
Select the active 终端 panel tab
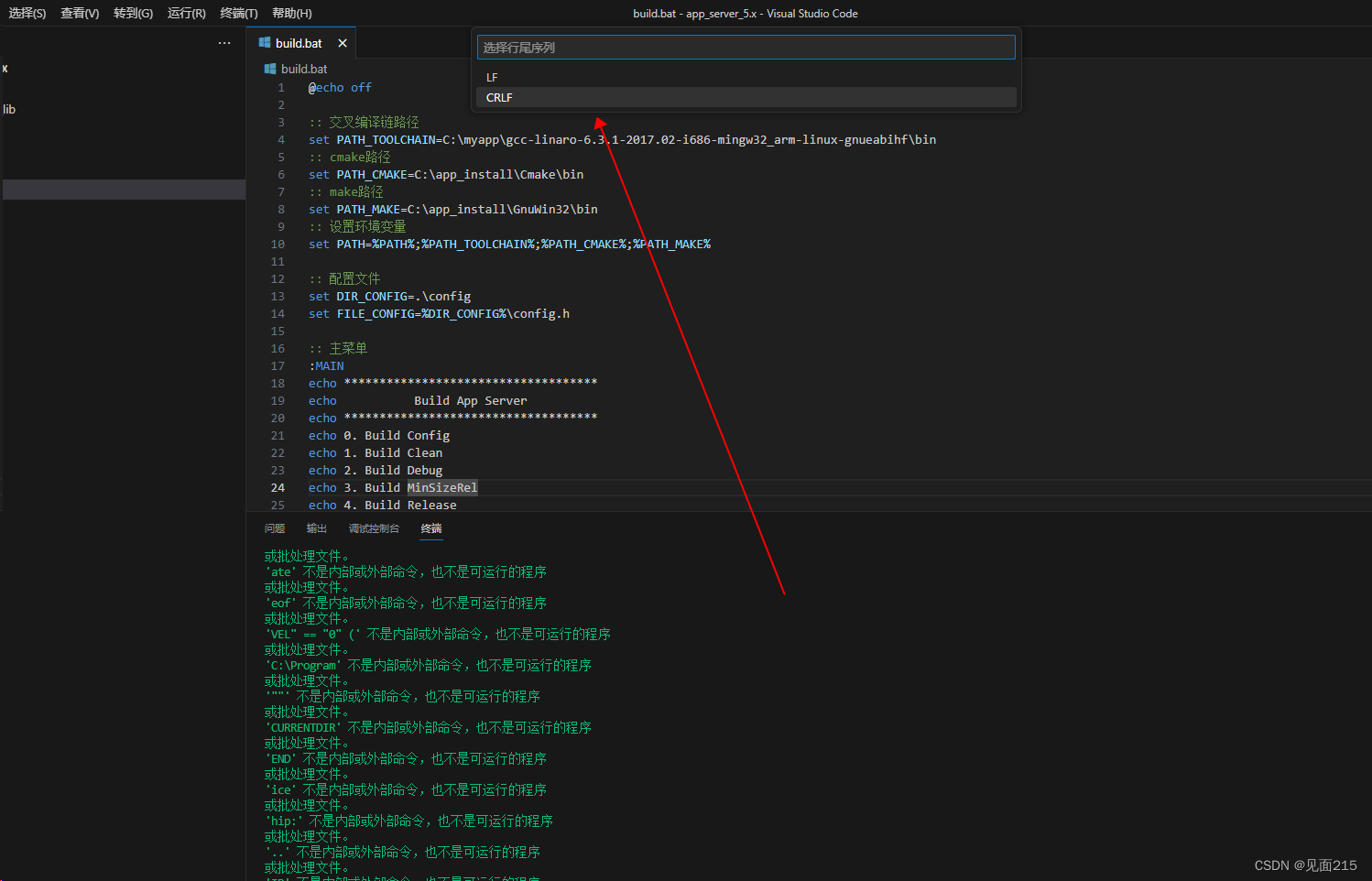click(430, 528)
